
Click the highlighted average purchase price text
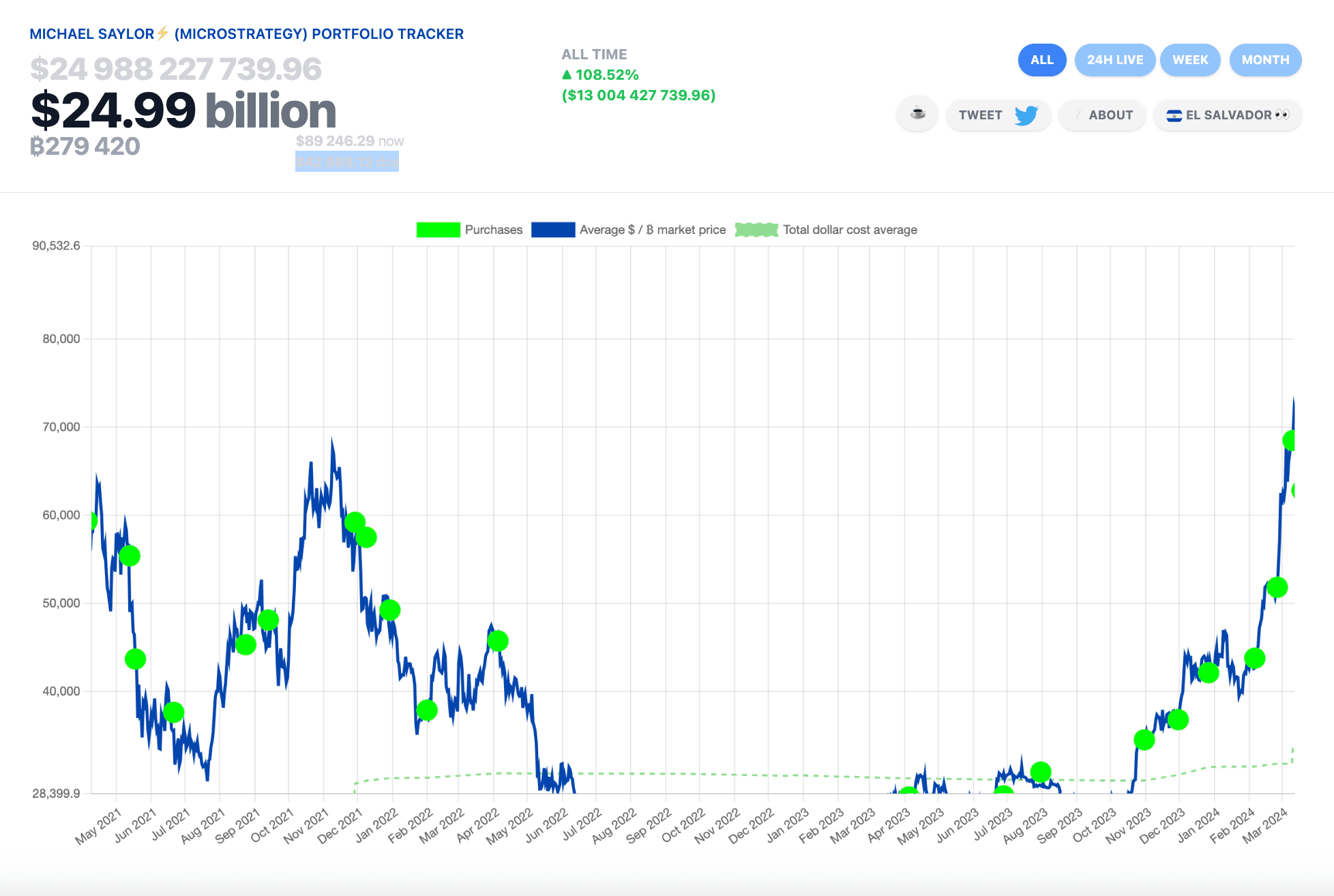(347, 162)
